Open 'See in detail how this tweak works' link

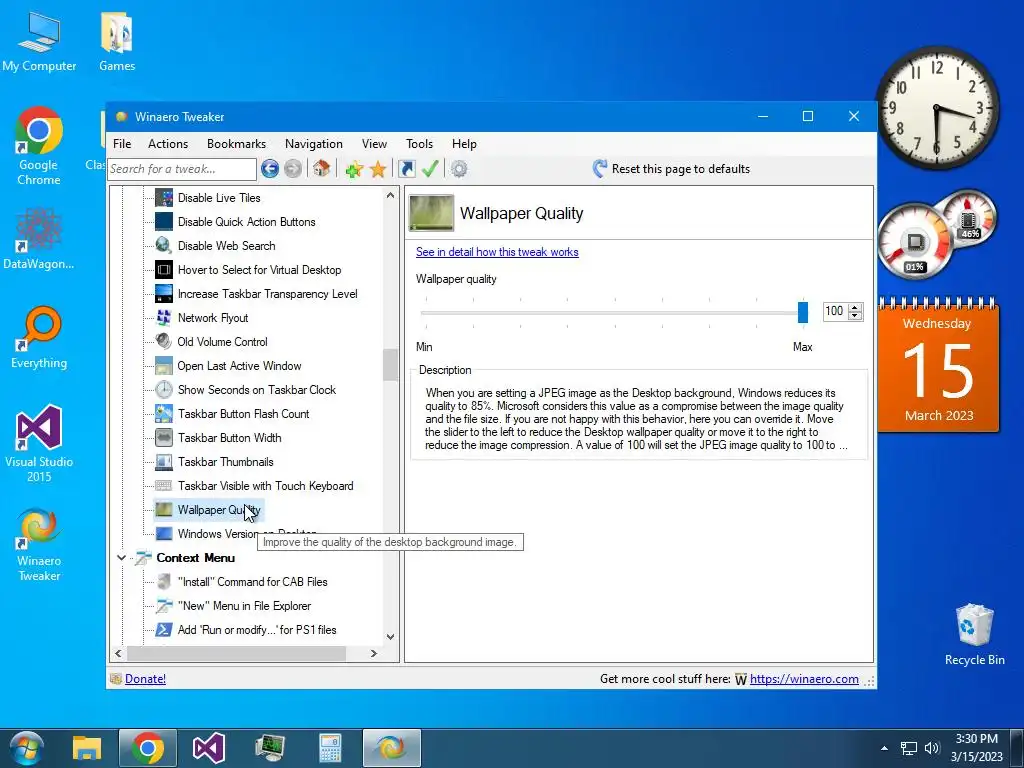pyautogui.click(x=497, y=252)
